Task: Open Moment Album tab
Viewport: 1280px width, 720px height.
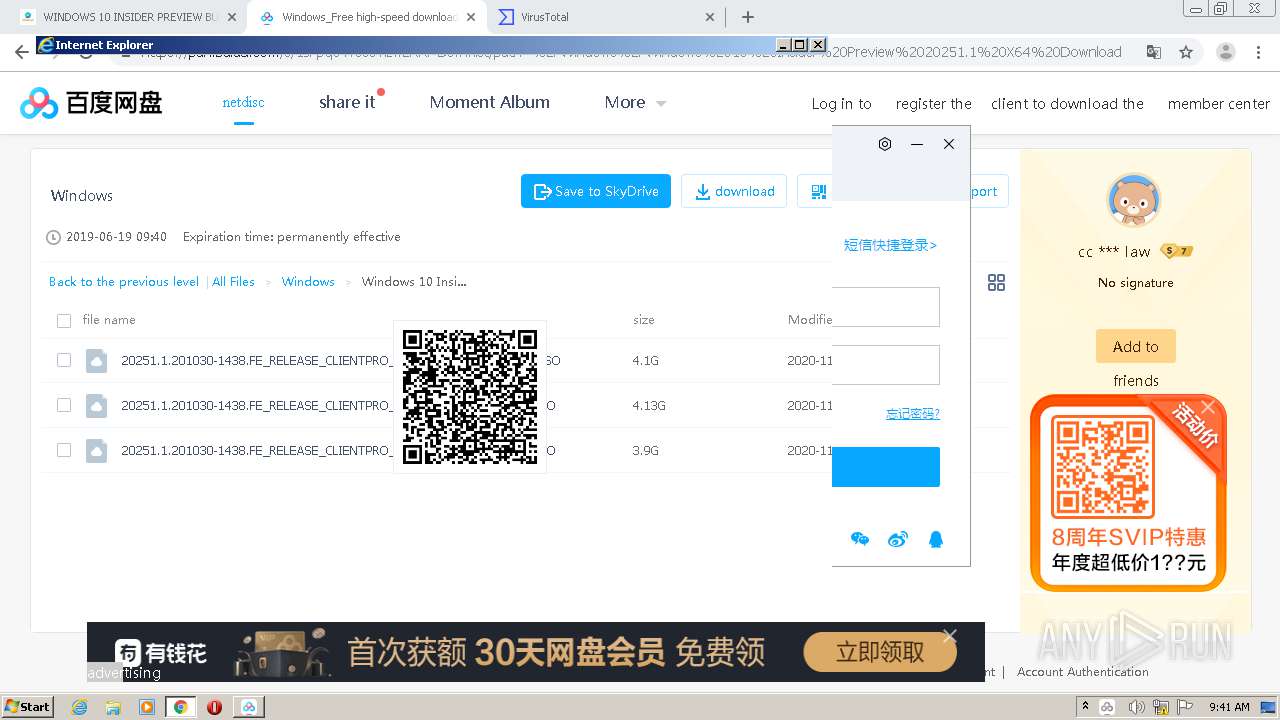Action: 489,102
